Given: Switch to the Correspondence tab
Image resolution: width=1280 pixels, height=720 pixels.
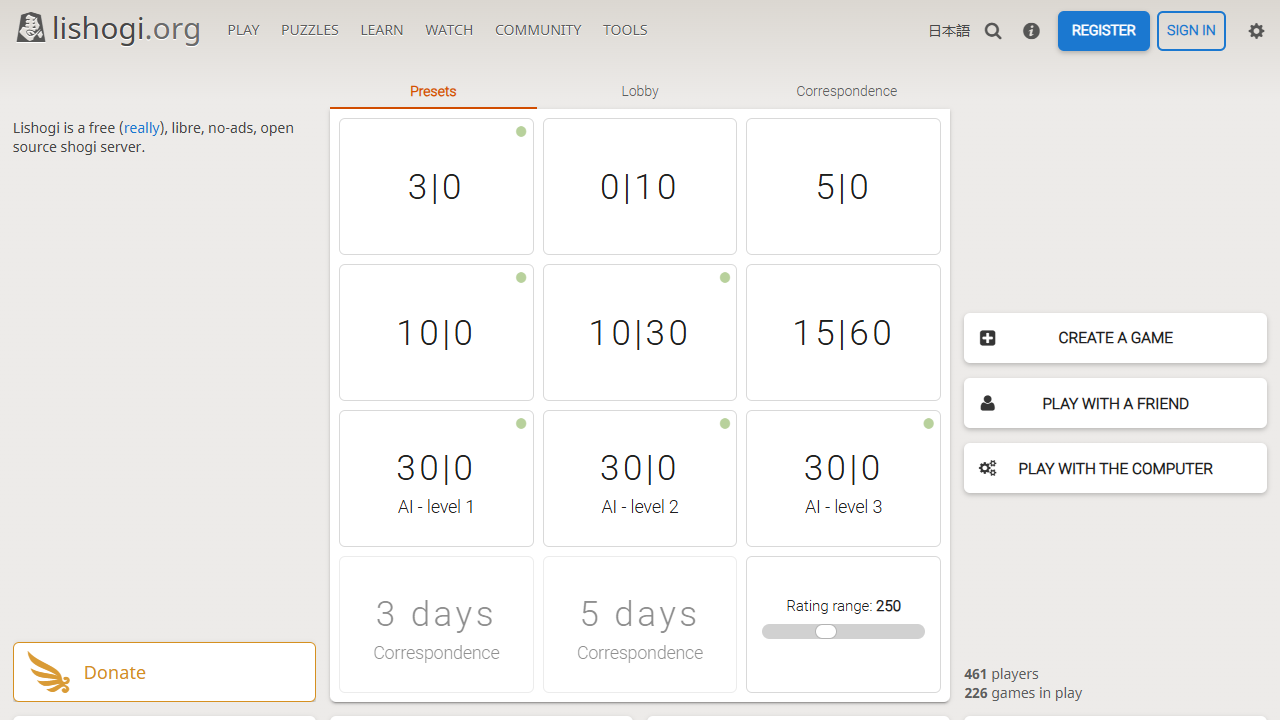Looking at the screenshot, I should [x=846, y=91].
